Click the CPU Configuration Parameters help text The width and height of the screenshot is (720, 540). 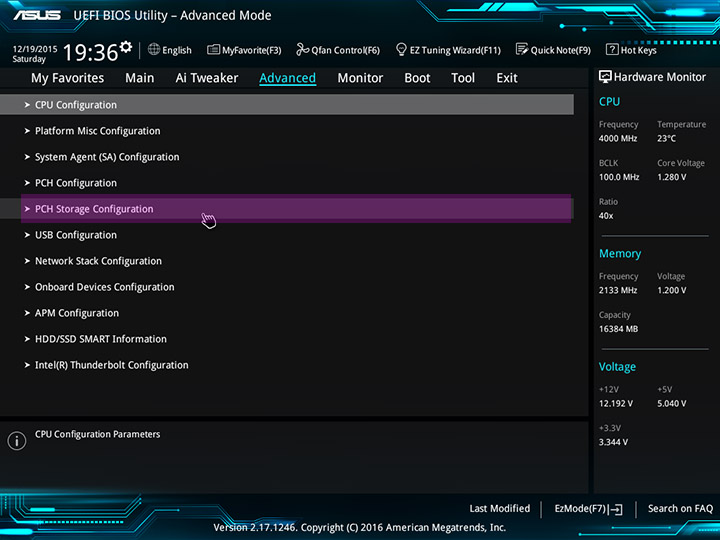pyautogui.click(x=97, y=434)
